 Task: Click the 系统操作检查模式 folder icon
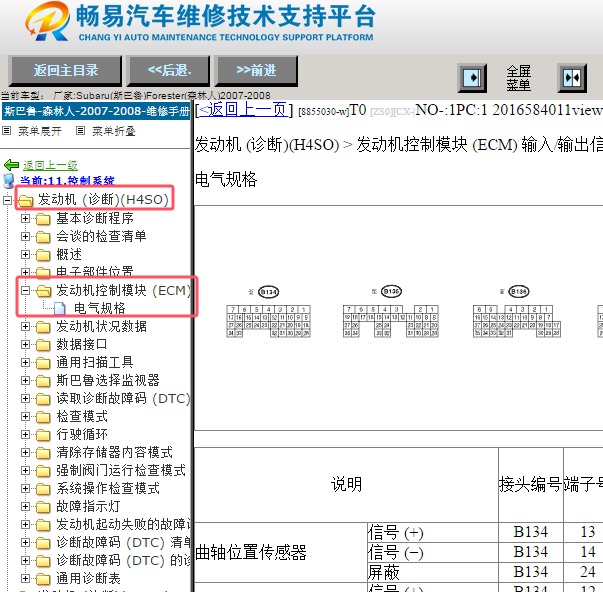coord(43,489)
